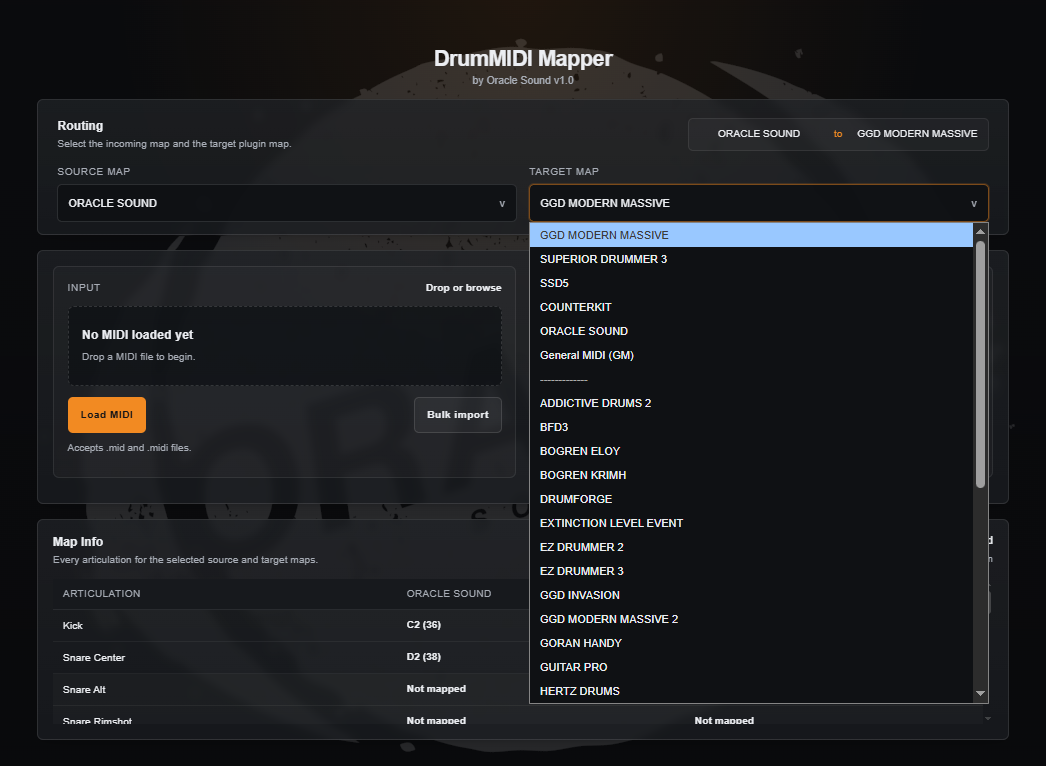Choose HERTZ DRUMS from list
This screenshot has height=766, width=1046.
579,691
